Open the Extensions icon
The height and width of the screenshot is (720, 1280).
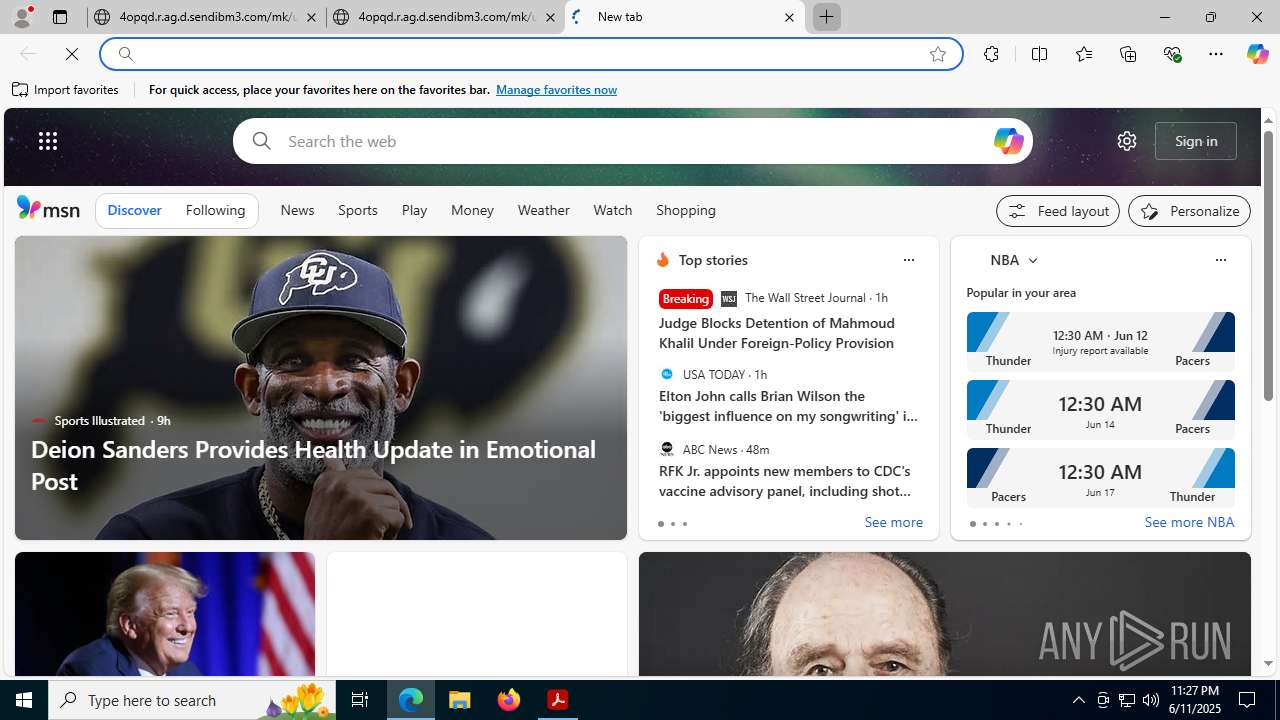[991, 54]
